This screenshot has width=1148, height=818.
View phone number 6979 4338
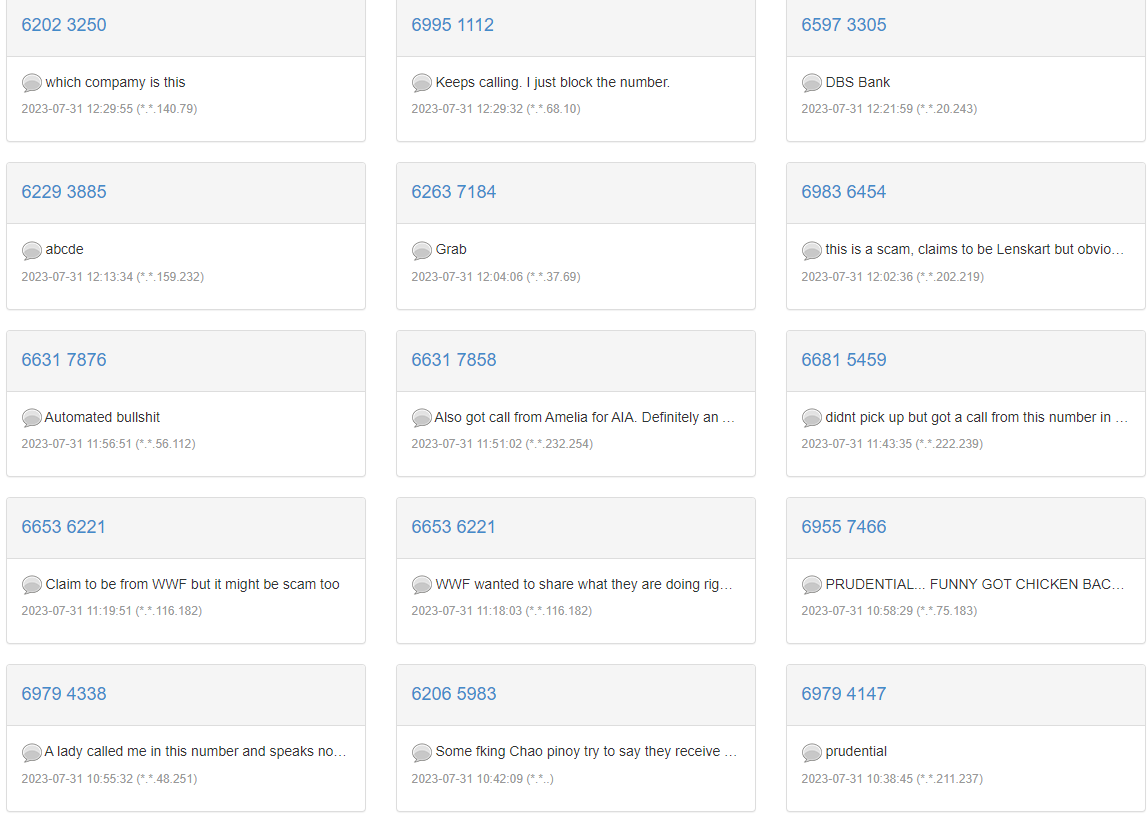click(x=64, y=694)
